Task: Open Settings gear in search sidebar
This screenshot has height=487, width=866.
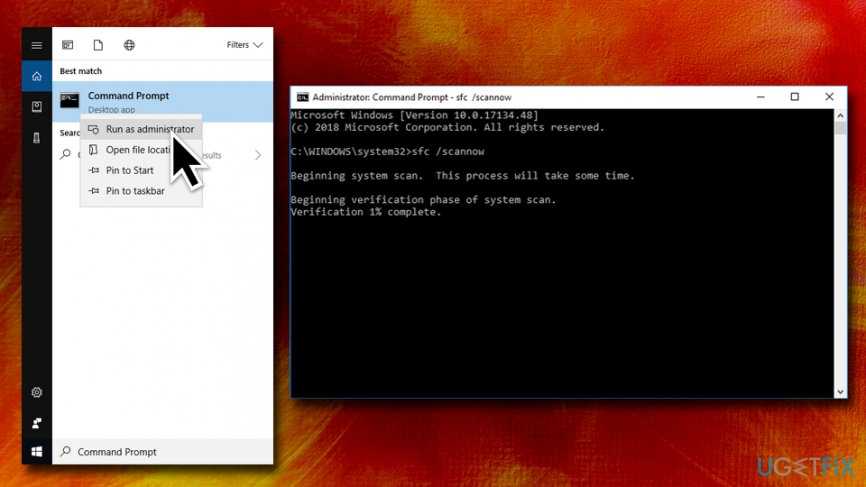Action: pos(36,392)
